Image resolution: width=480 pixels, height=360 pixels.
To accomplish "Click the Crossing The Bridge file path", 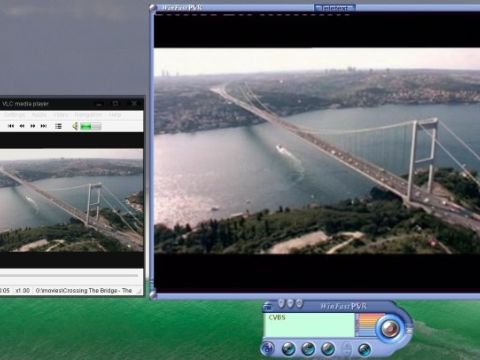I will click(x=84, y=291).
